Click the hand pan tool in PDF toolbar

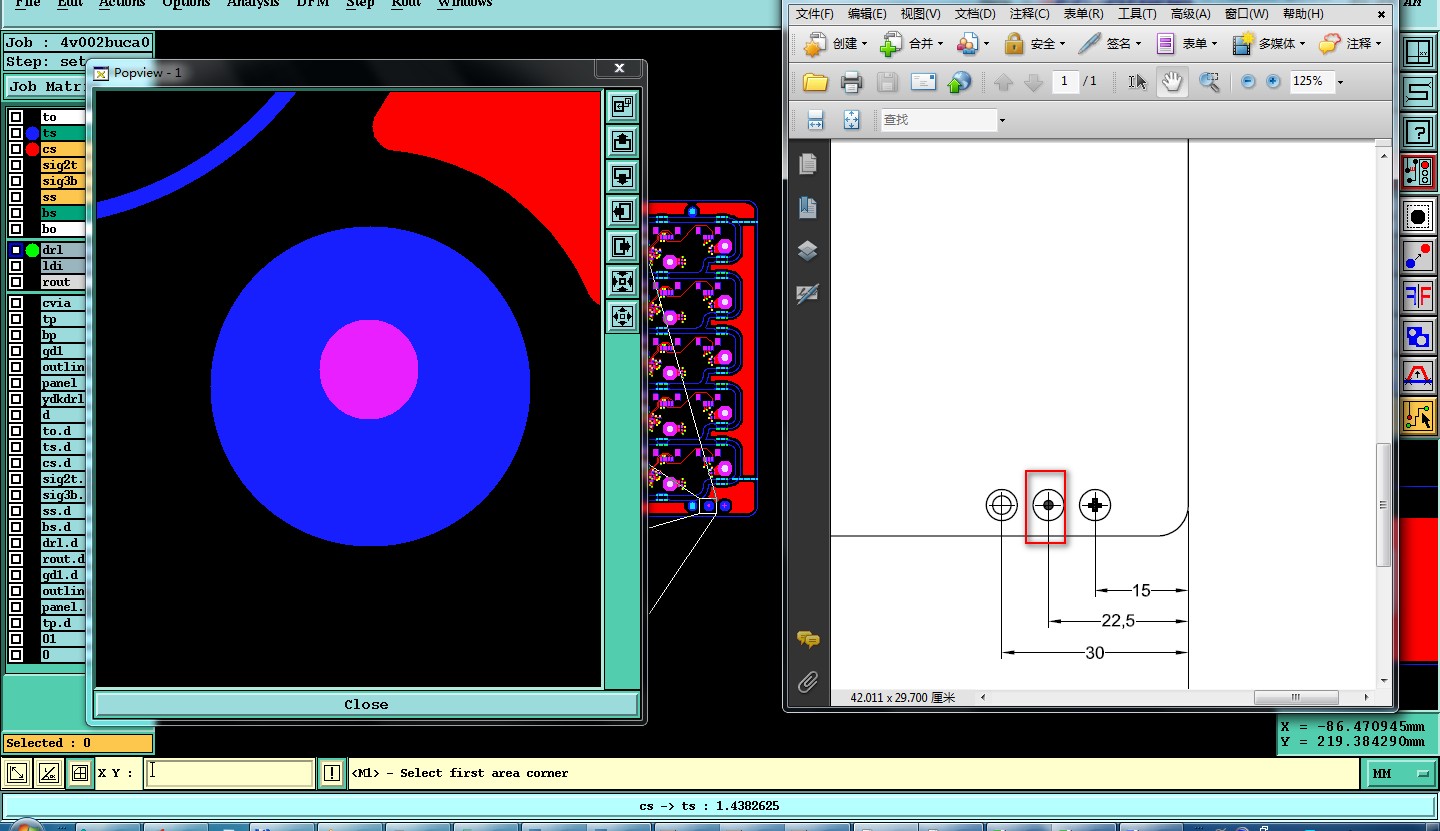[1172, 82]
